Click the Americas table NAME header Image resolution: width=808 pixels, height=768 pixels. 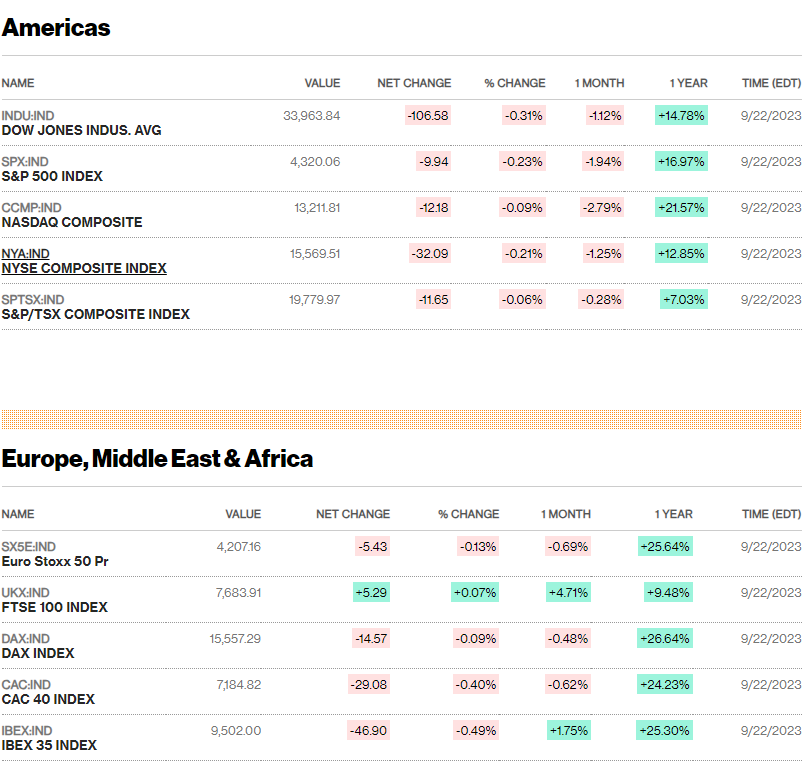pyautogui.click(x=18, y=83)
